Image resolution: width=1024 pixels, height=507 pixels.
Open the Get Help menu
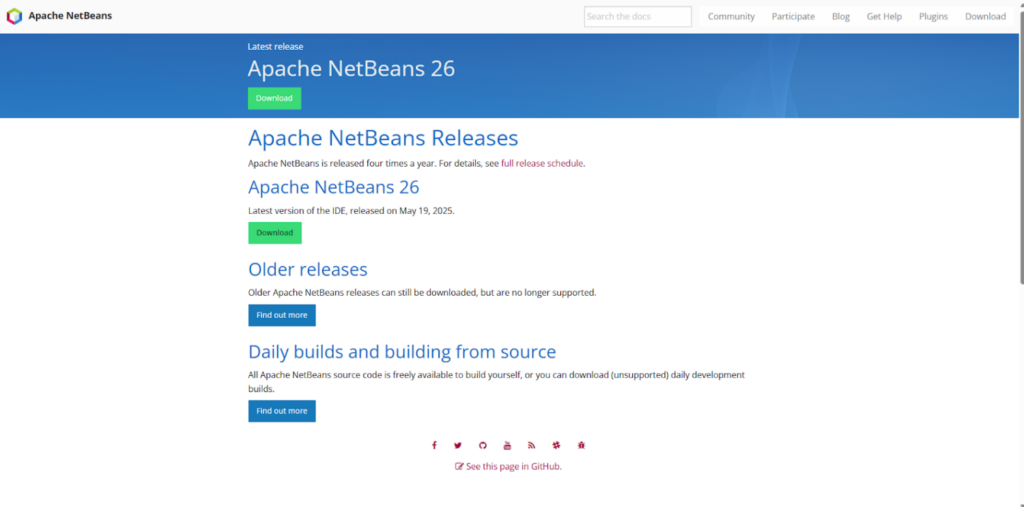(884, 16)
